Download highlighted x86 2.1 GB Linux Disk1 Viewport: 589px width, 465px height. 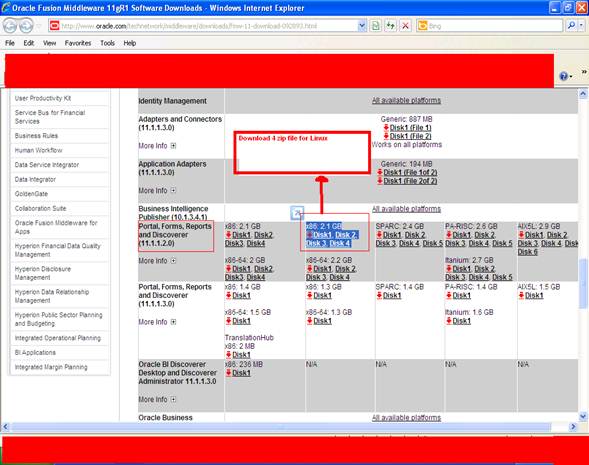point(323,235)
